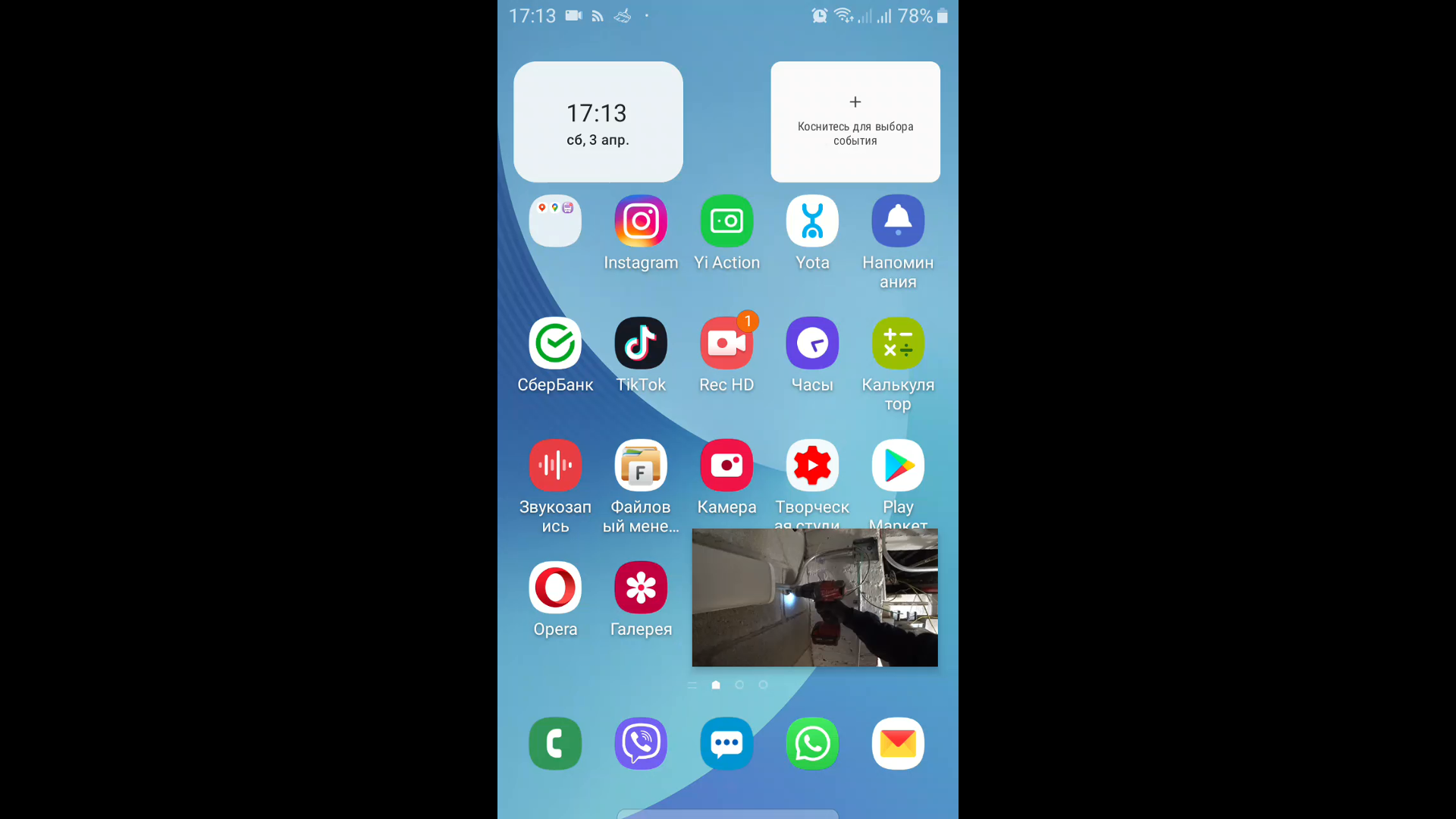Open Instagram app
The width and height of the screenshot is (1456, 819).
pyautogui.click(x=641, y=221)
